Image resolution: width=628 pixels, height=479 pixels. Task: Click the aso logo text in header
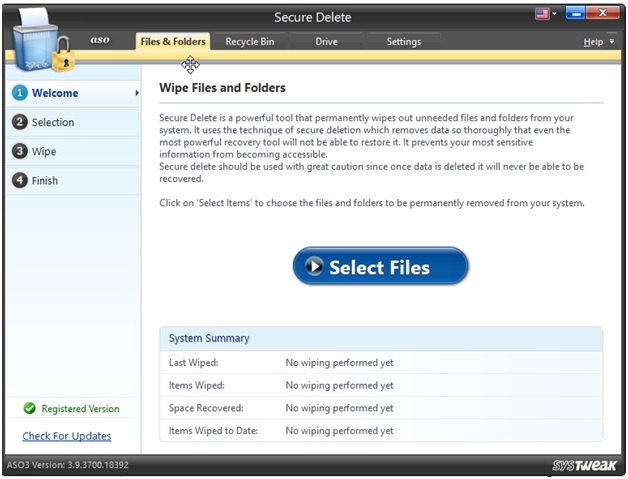pyautogui.click(x=100, y=41)
